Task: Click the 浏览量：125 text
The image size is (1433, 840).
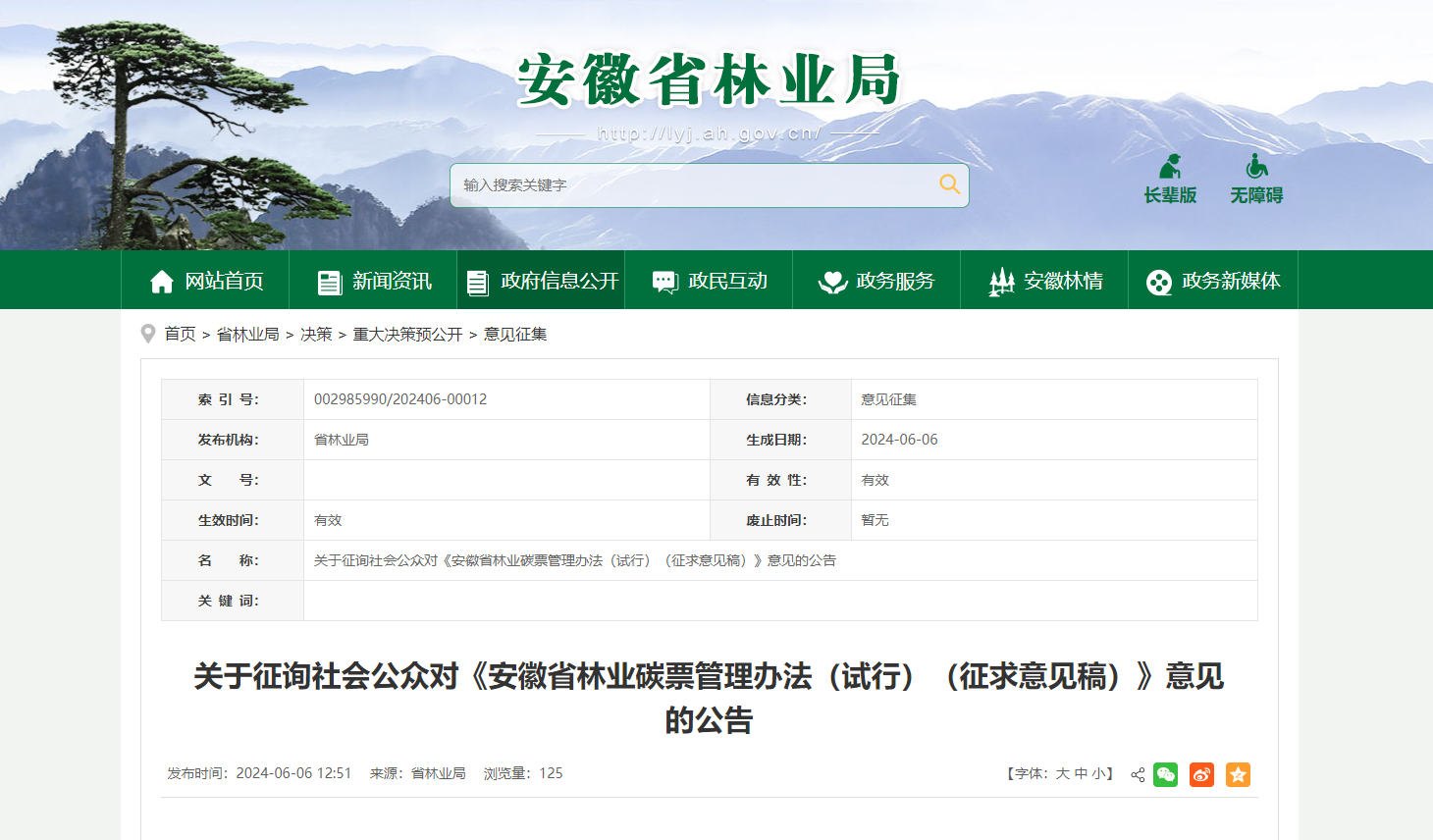Action: point(523,773)
